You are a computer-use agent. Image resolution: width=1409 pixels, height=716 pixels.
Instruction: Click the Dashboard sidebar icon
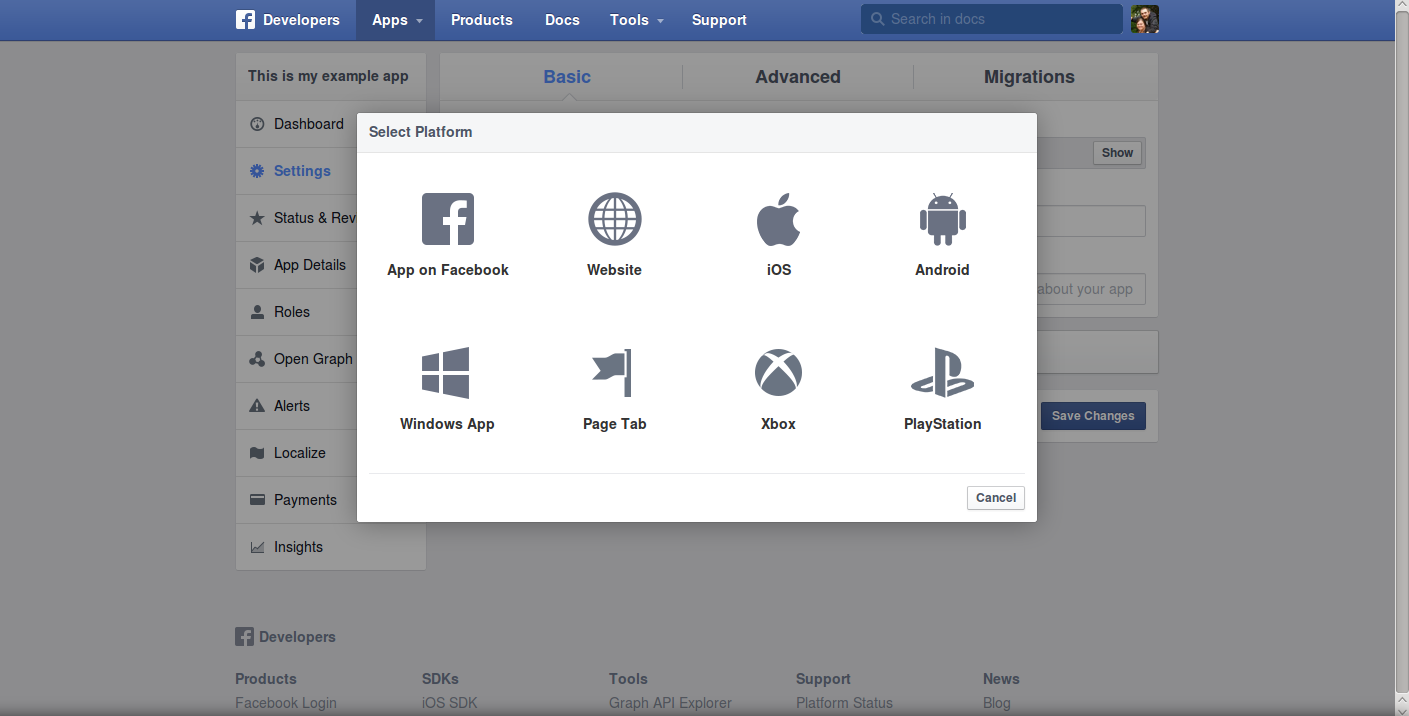click(x=256, y=124)
